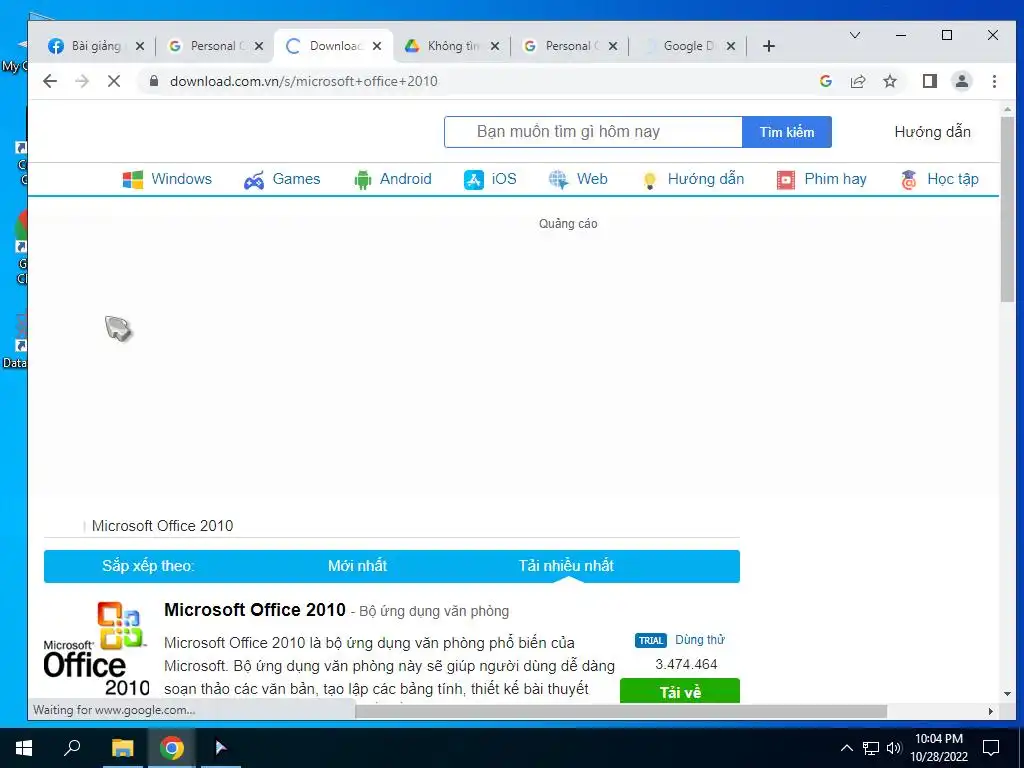
Task: Close the Download tab
Action: [x=377, y=46]
